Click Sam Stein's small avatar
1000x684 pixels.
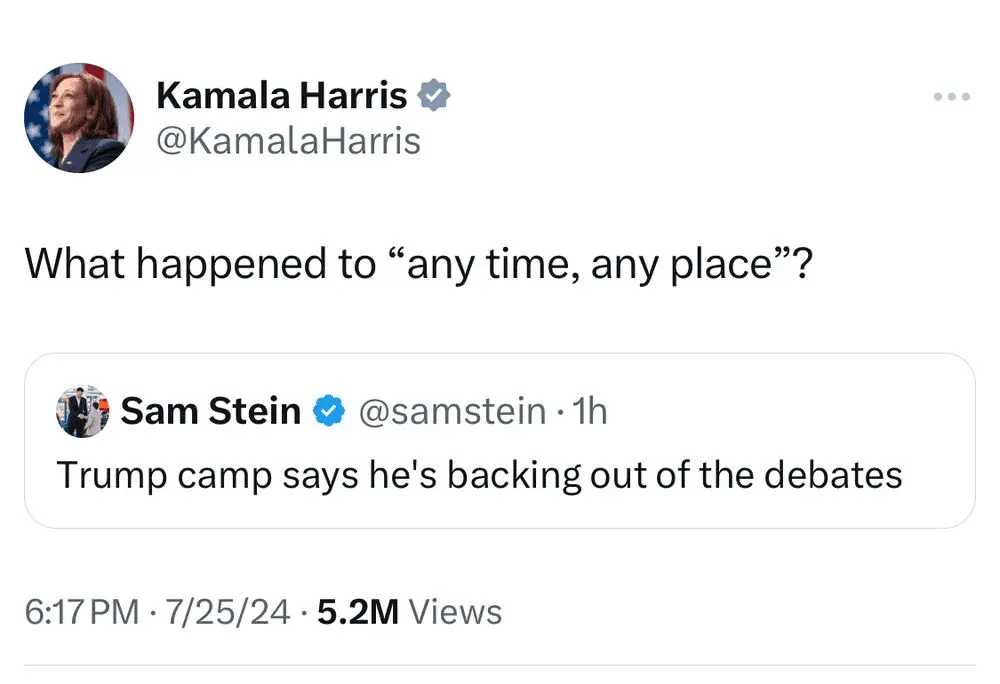click(82, 411)
